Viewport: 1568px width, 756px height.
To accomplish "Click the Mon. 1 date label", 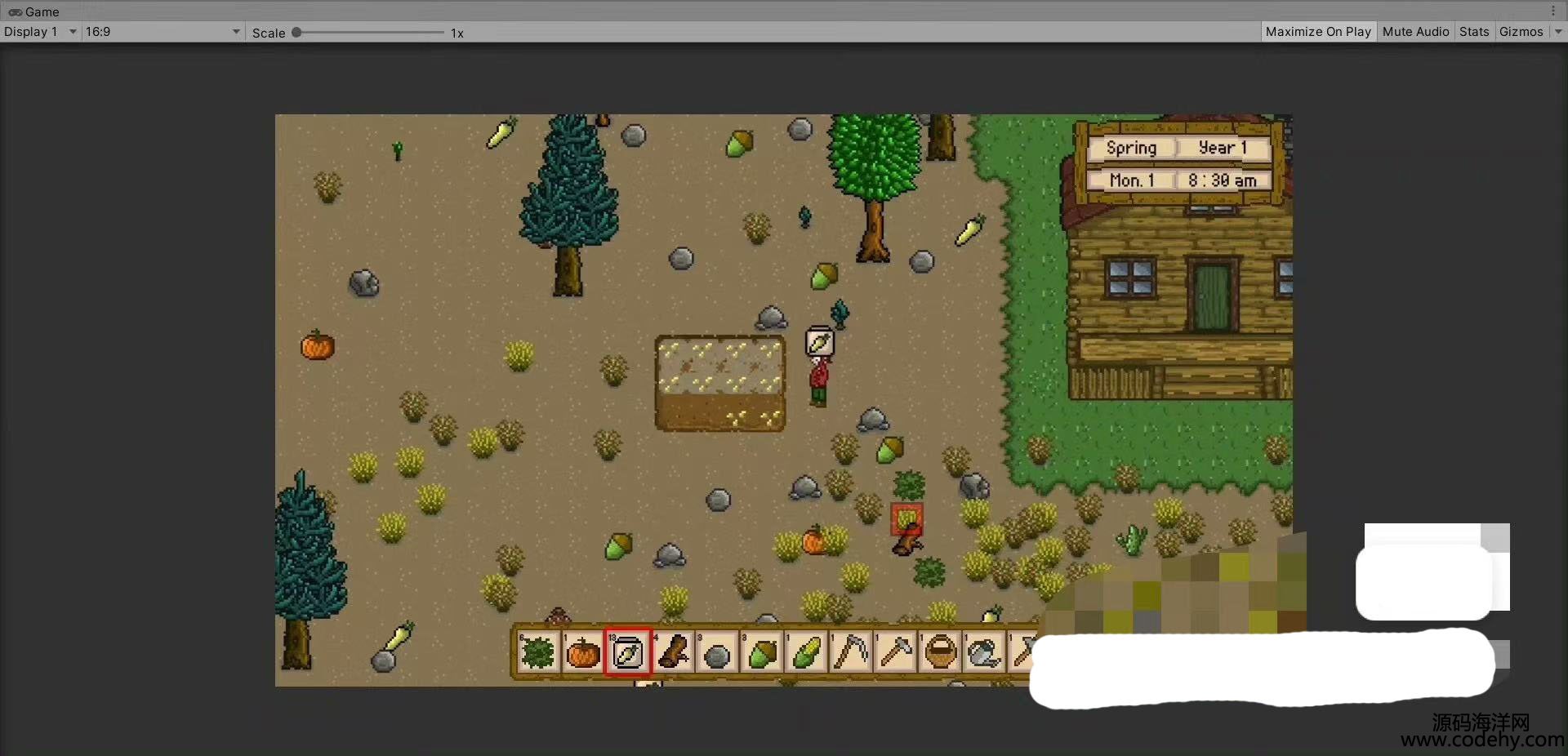I will (1131, 180).
